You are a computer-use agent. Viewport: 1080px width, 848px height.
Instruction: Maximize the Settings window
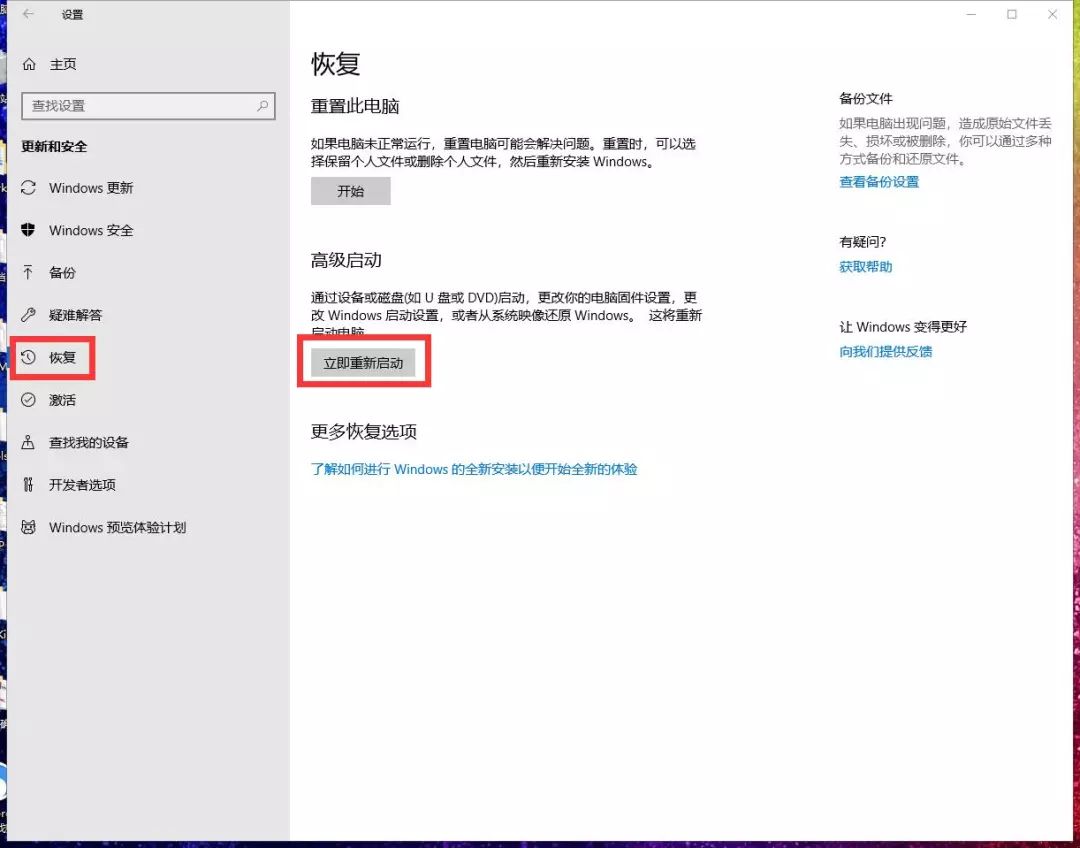click(1012, 14)
